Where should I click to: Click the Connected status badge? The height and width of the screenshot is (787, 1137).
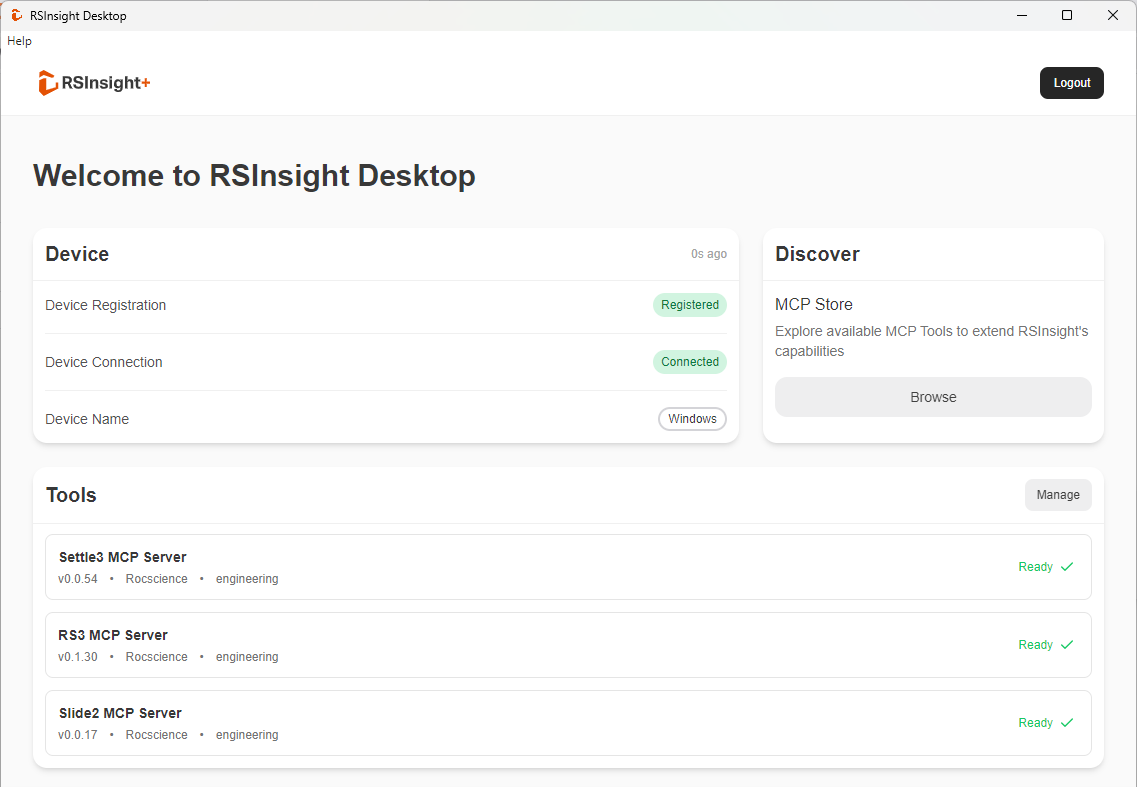(x=690, y=361)
